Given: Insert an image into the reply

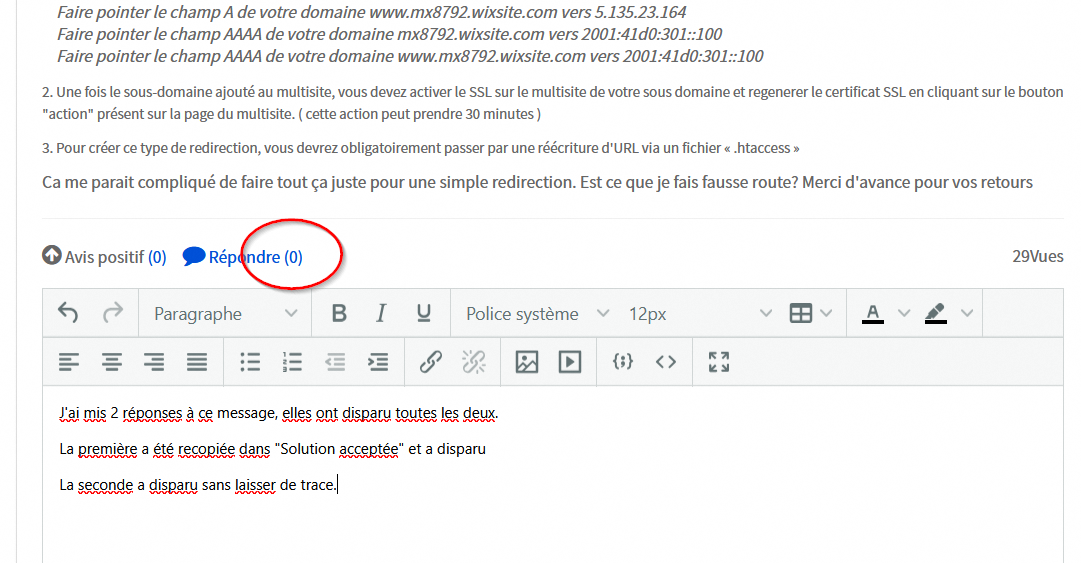Looking at the screenshot, I should (x=527, y=362).
